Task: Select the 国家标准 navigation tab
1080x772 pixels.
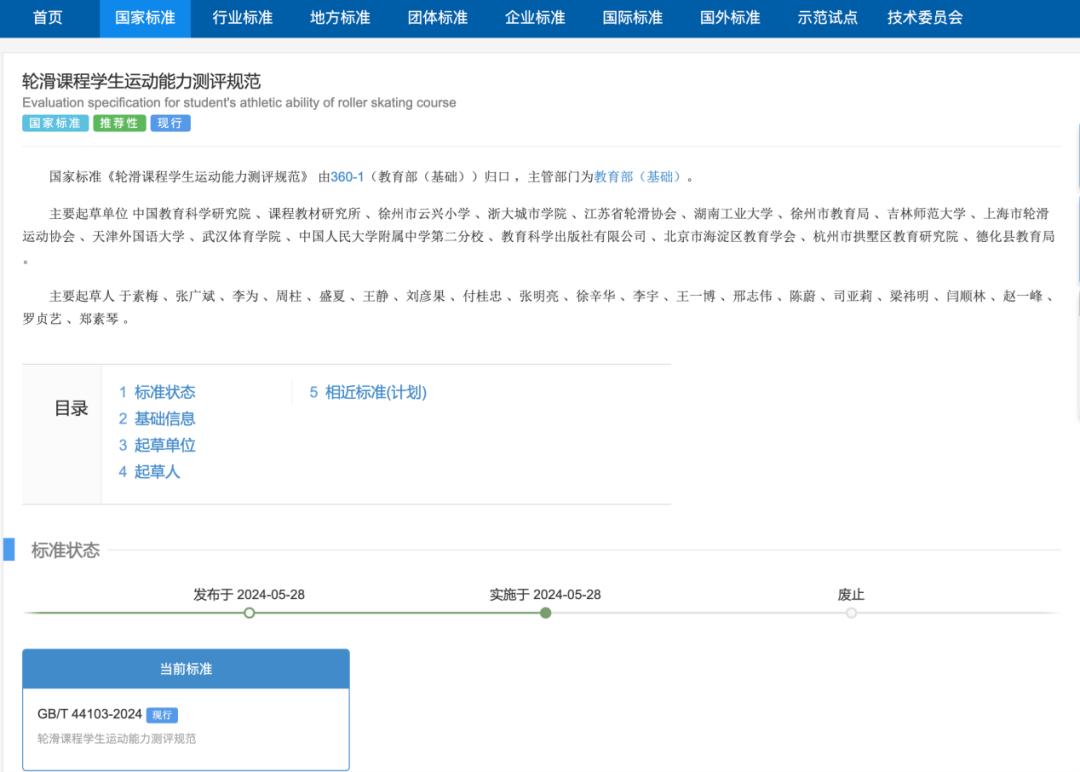Action: (145, 18)
